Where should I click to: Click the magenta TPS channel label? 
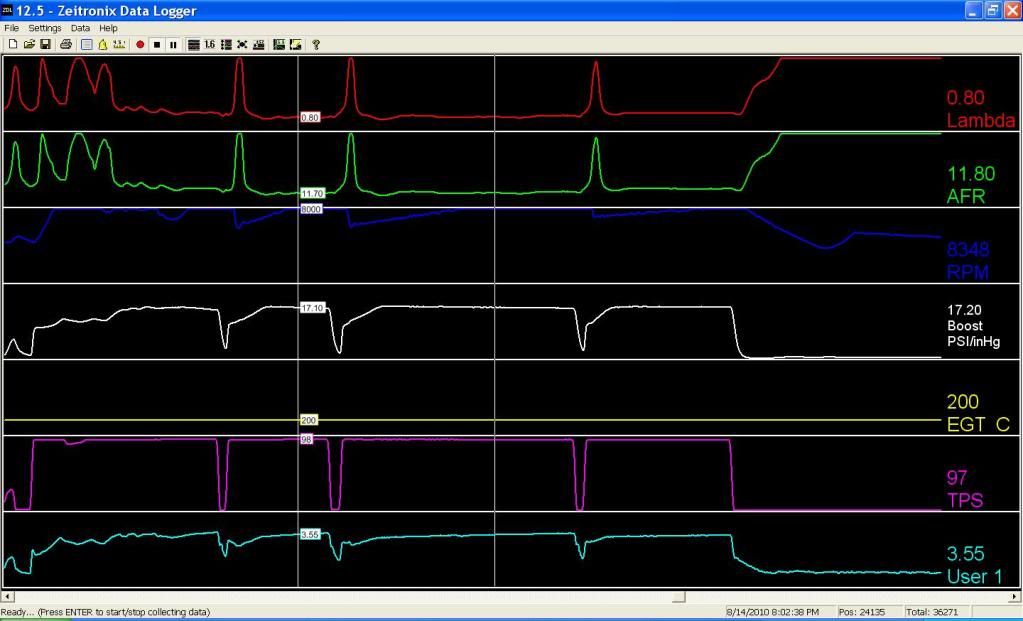(x=966, y=500)
